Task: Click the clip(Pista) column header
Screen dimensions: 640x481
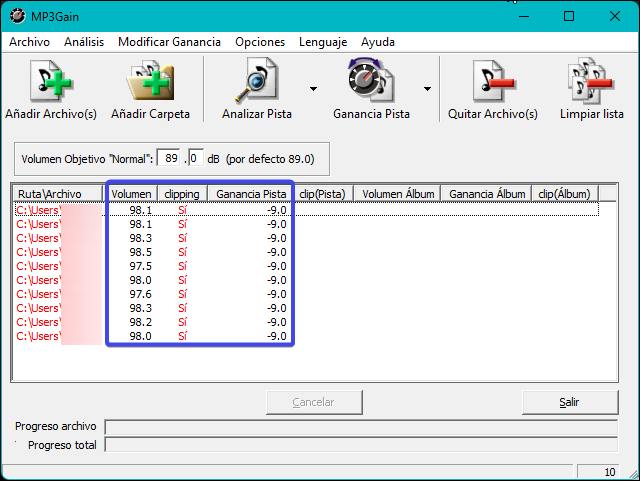Action: tap(322, 194)
